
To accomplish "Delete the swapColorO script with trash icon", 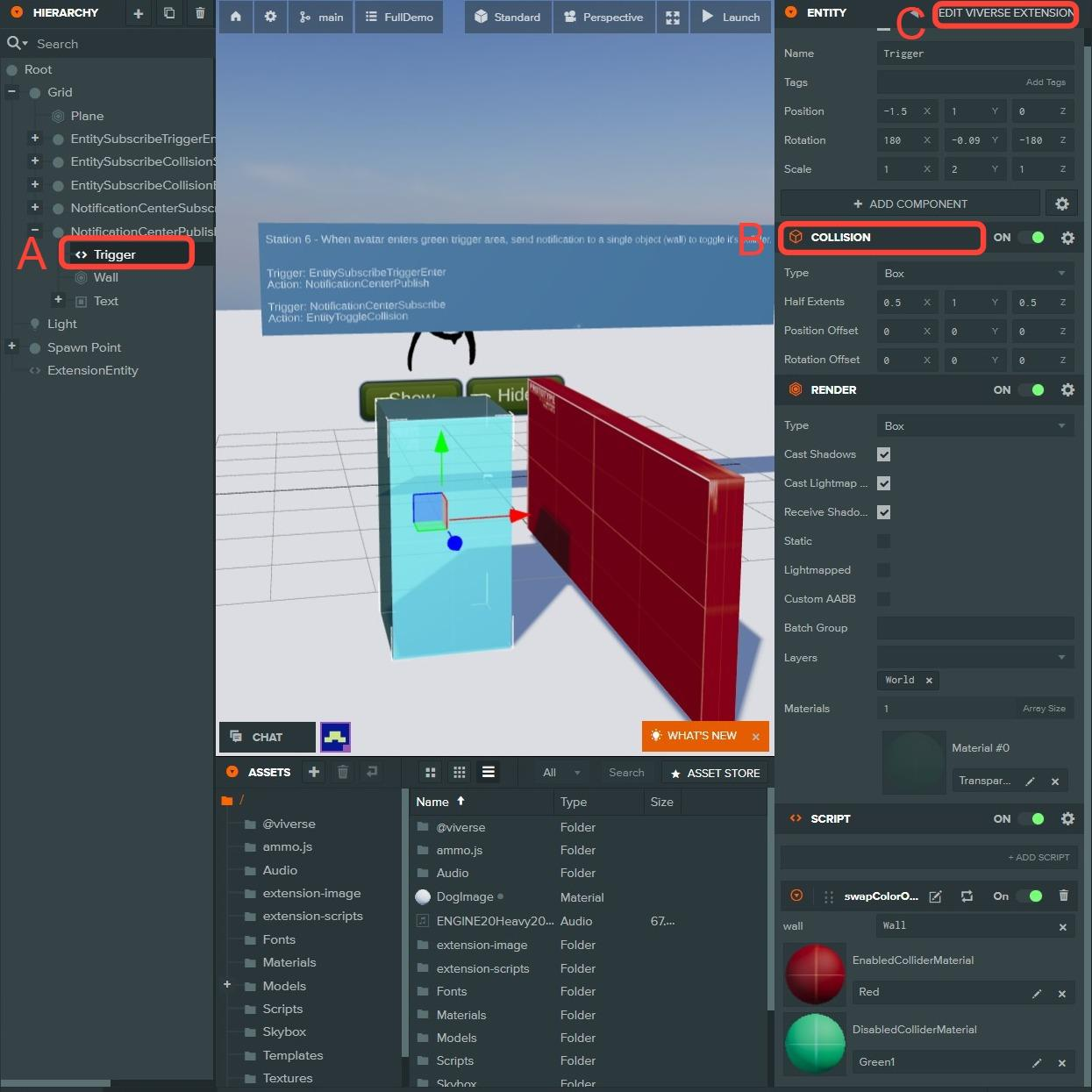I will 1063,896.
